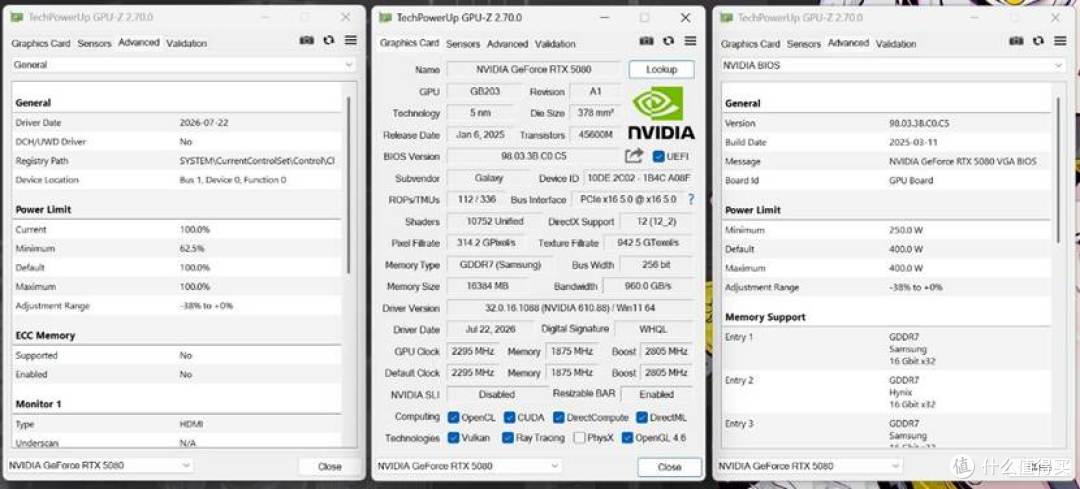Screen dimensions: 1080x489
Task: Click Build Date row in right window
Action: tap(887, 143)
